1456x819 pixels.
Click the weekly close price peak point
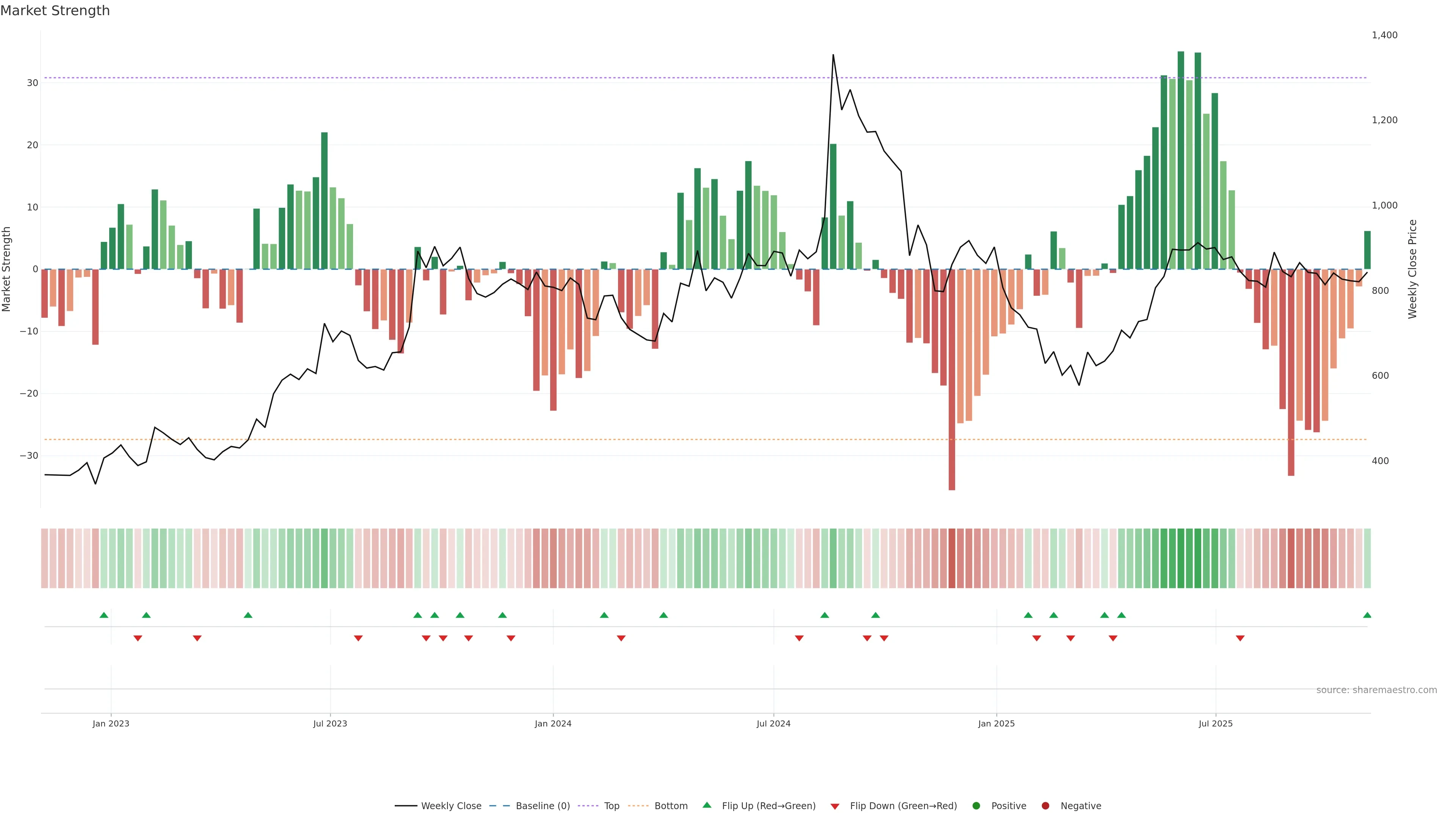coord(833,55)
